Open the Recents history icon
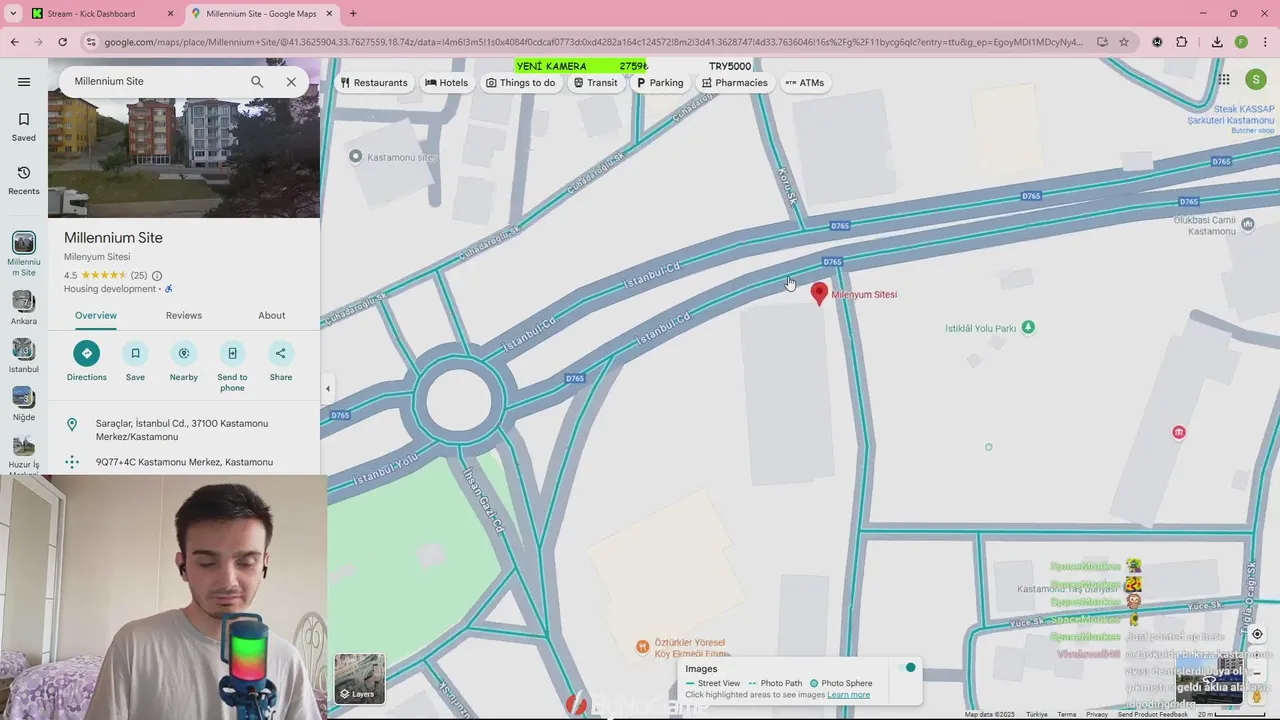The image size is (1280, 720). (24, 180)
